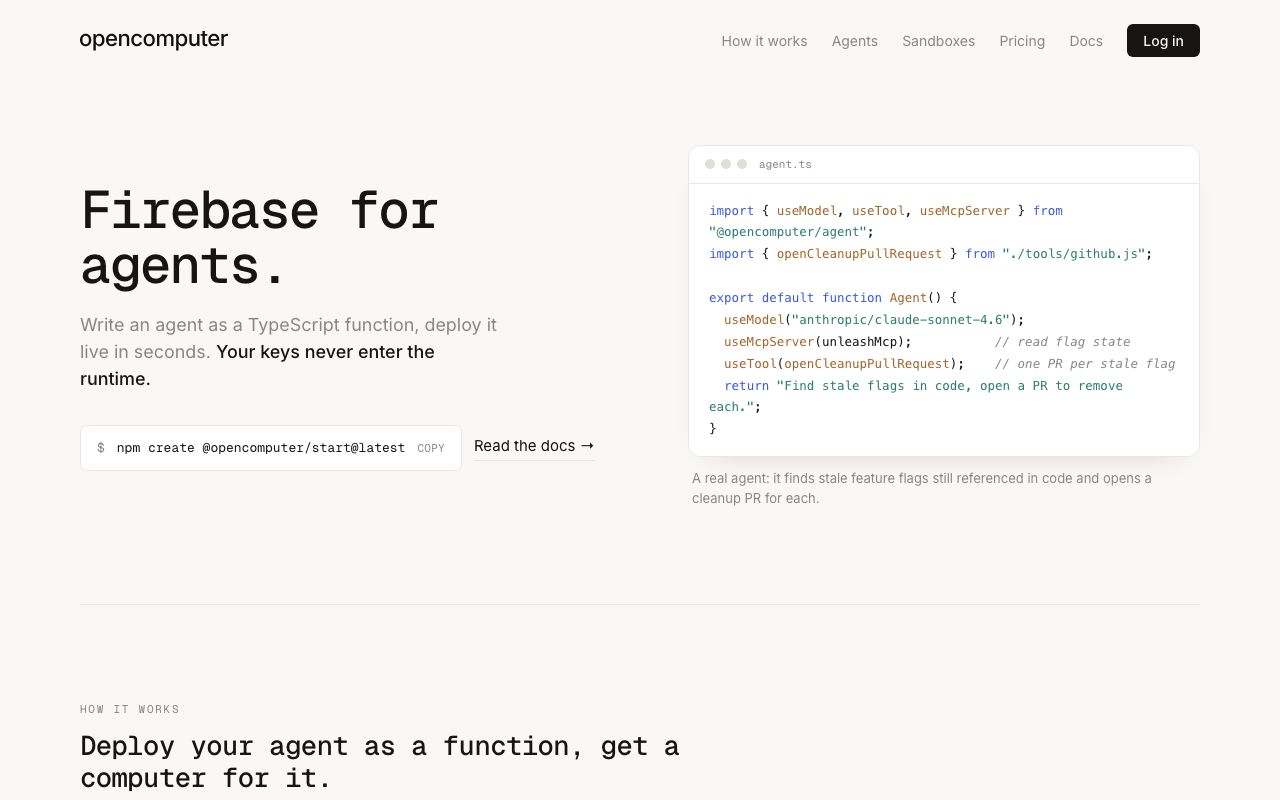This screenshot has height=800, width=1280.
Task: Open Docs in the navigation bar
Action: click(1086, 41)
